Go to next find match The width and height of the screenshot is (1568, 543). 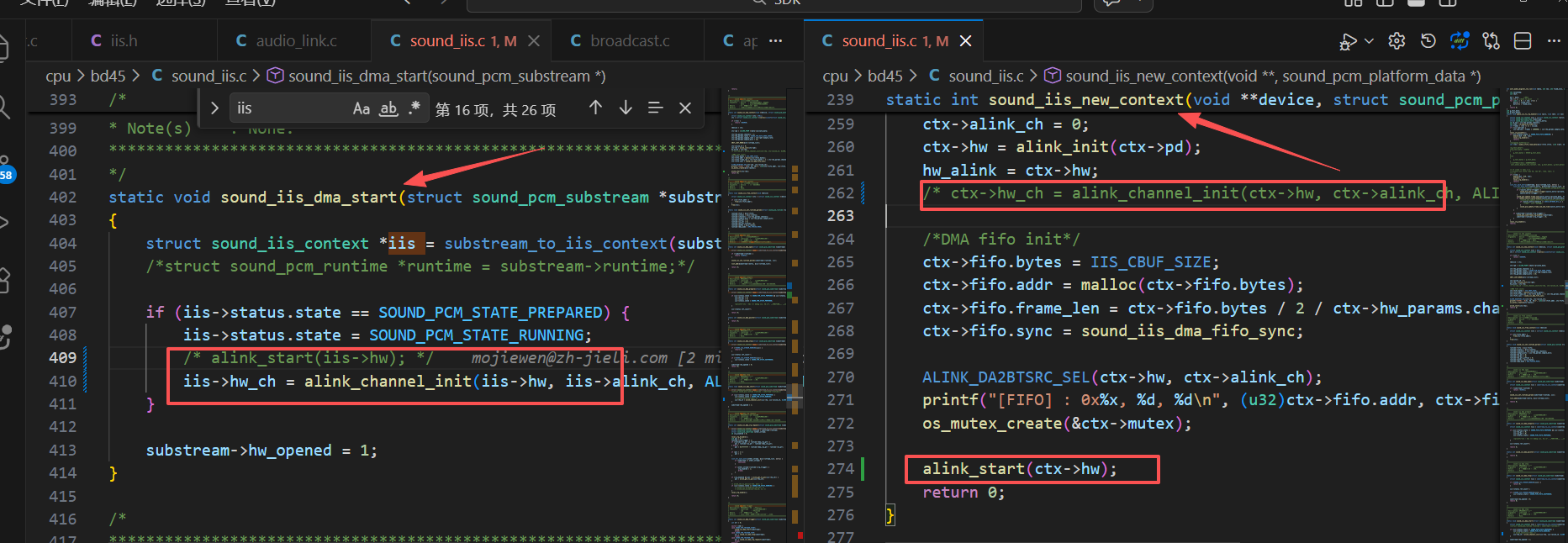coord(626,108)
